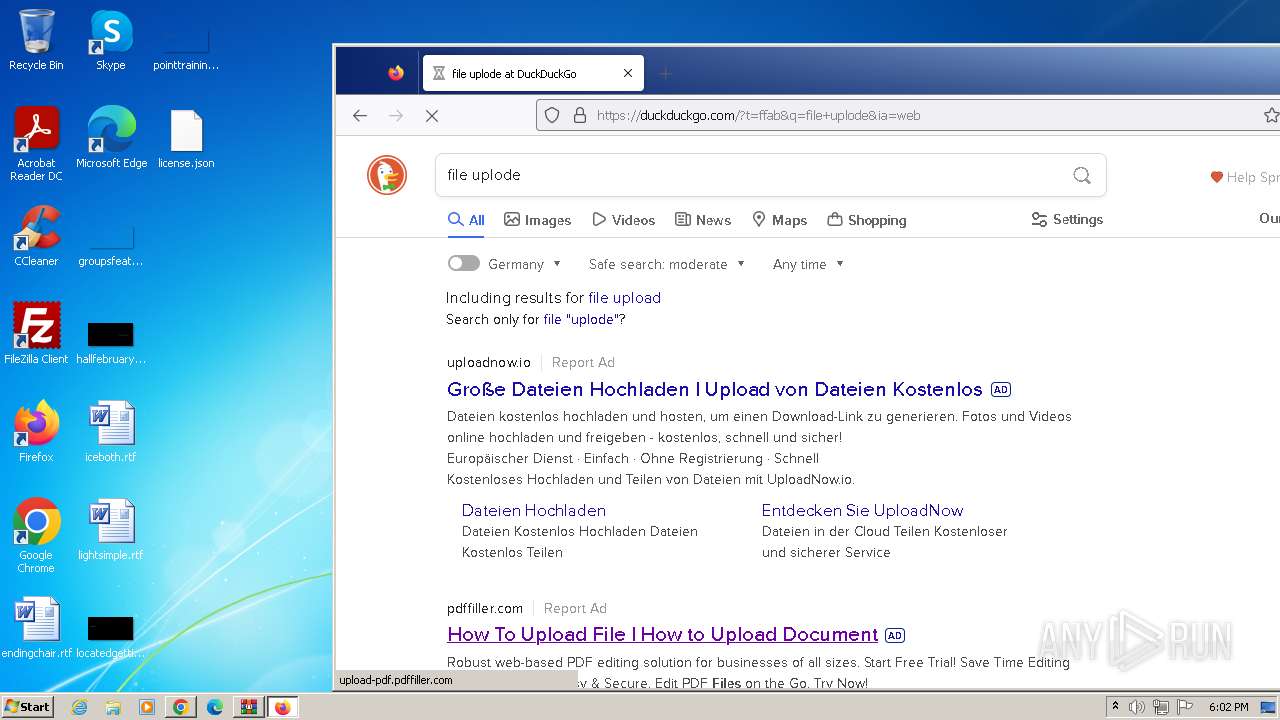
Task: Switch to Maps results tab
Action: (x=779, y=220)
